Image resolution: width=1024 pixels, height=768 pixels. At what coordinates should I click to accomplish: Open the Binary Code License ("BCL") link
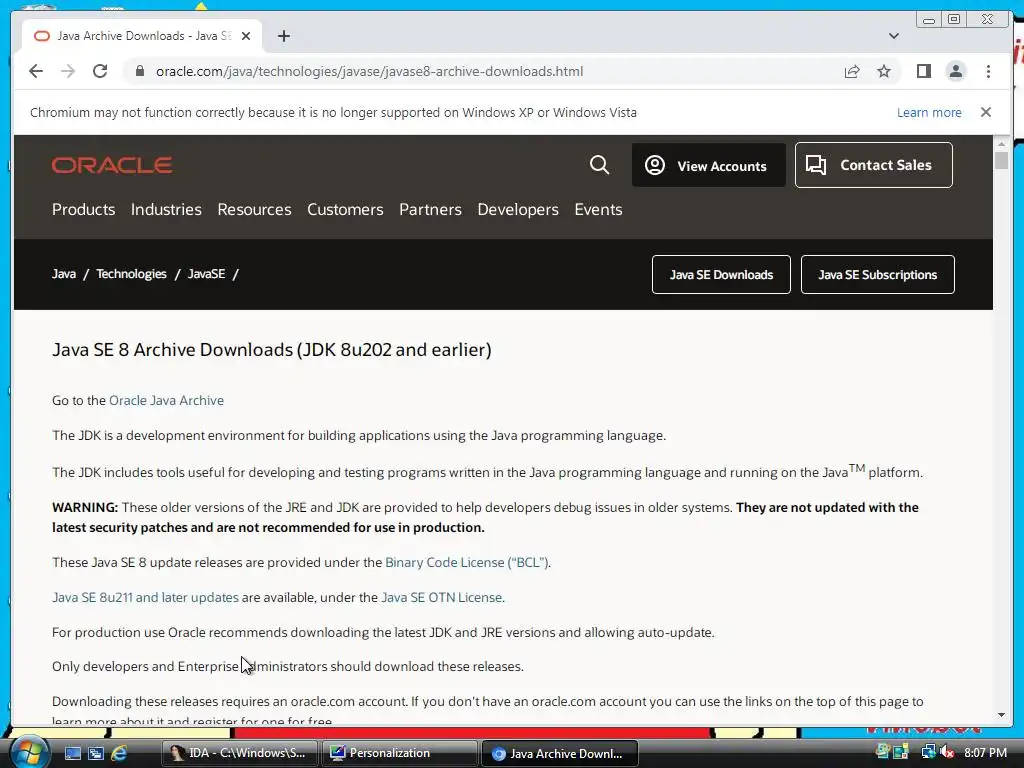(x=467, y=562)
